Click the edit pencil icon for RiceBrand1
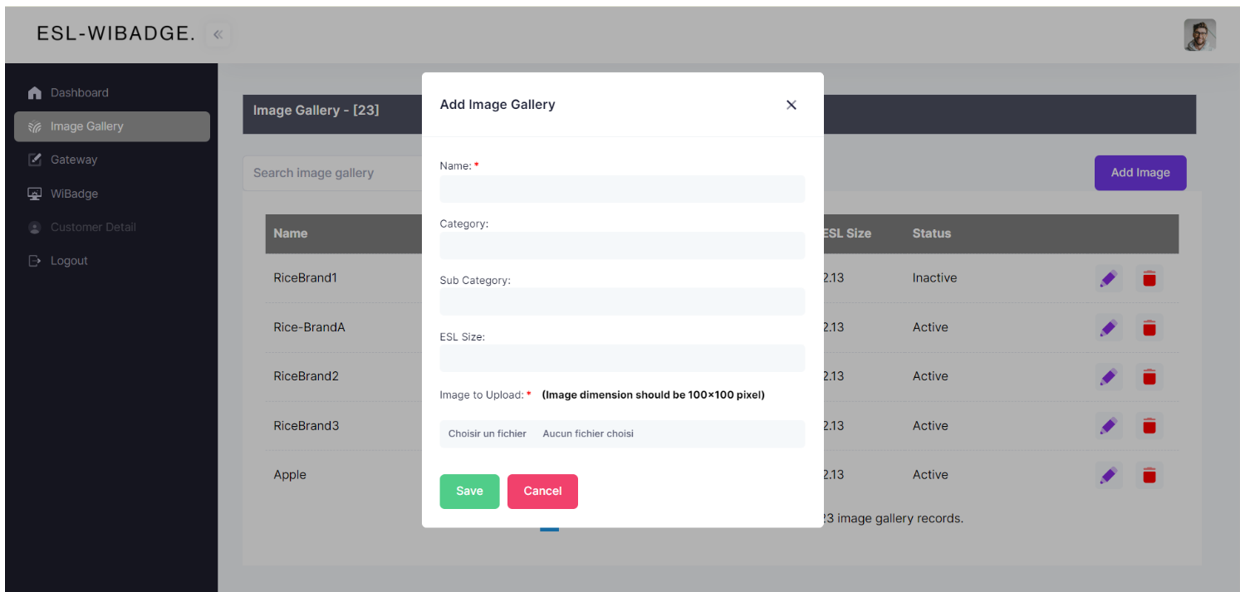1245x596 pixels. point(1108,279)
